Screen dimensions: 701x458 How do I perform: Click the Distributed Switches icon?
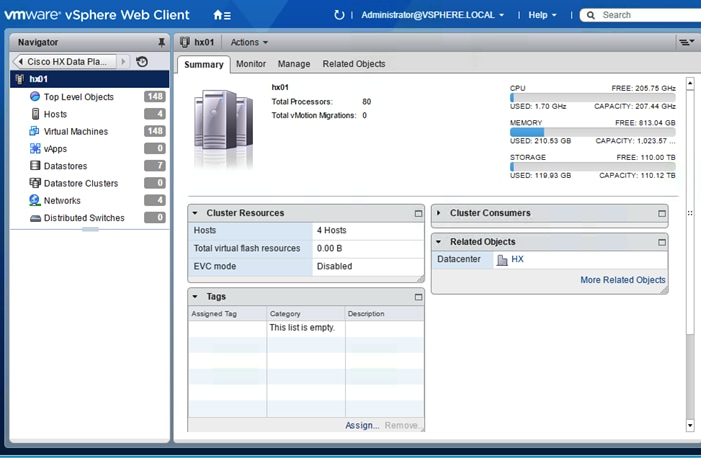[x=35, y=218]
